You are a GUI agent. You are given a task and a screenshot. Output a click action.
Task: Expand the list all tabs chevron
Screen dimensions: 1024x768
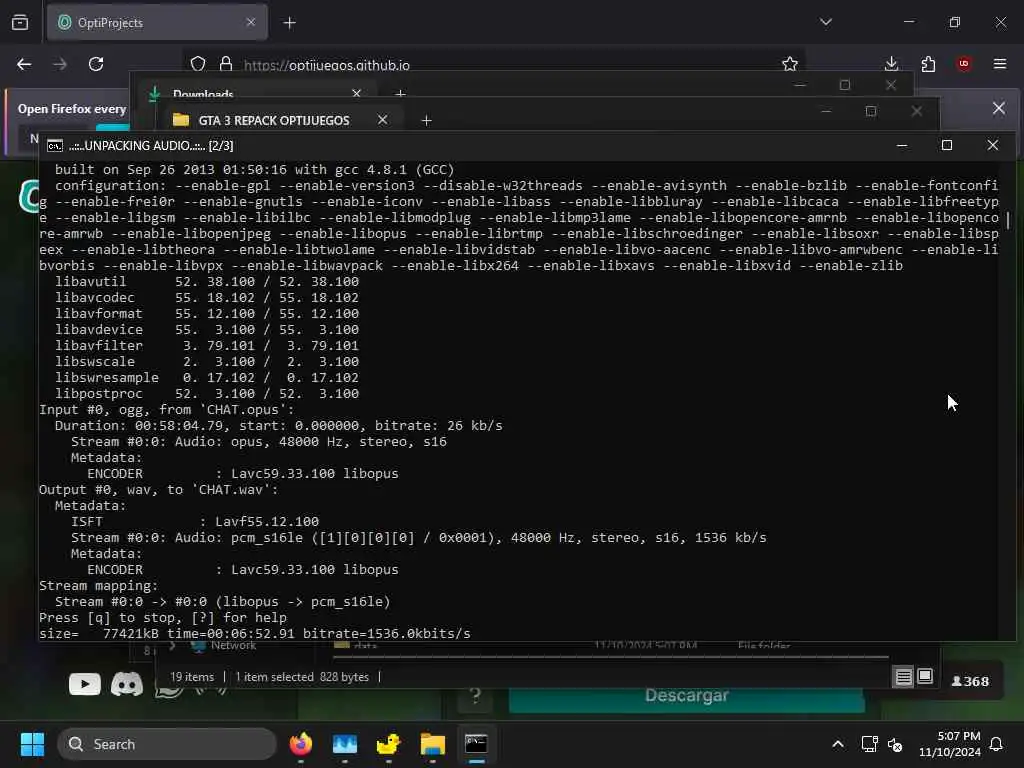click(825, 22)
